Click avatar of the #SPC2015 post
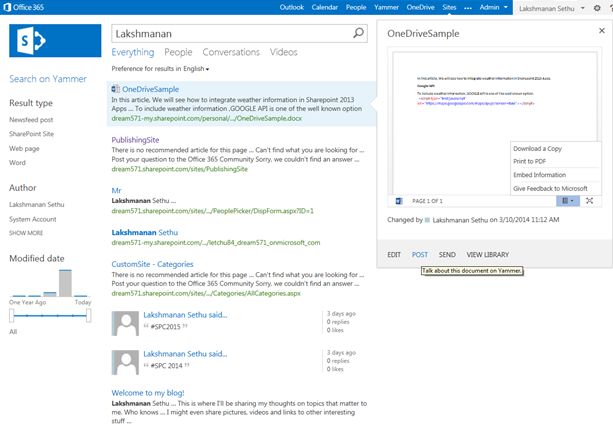Viewport: 613px width, 424px height. [x=125, y=324]
